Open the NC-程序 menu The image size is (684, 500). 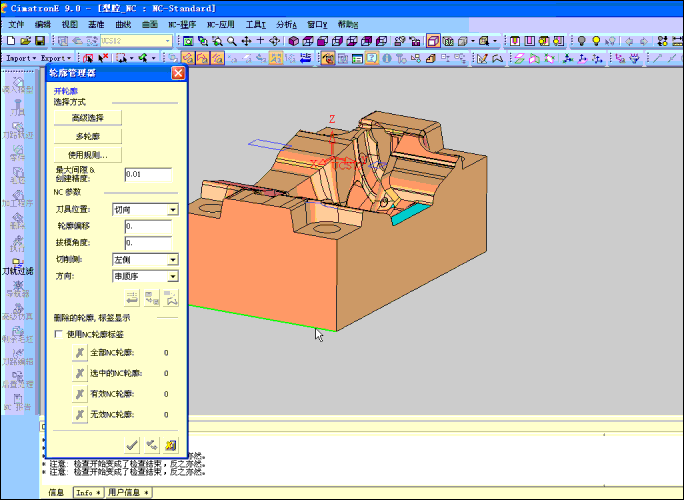182,24
